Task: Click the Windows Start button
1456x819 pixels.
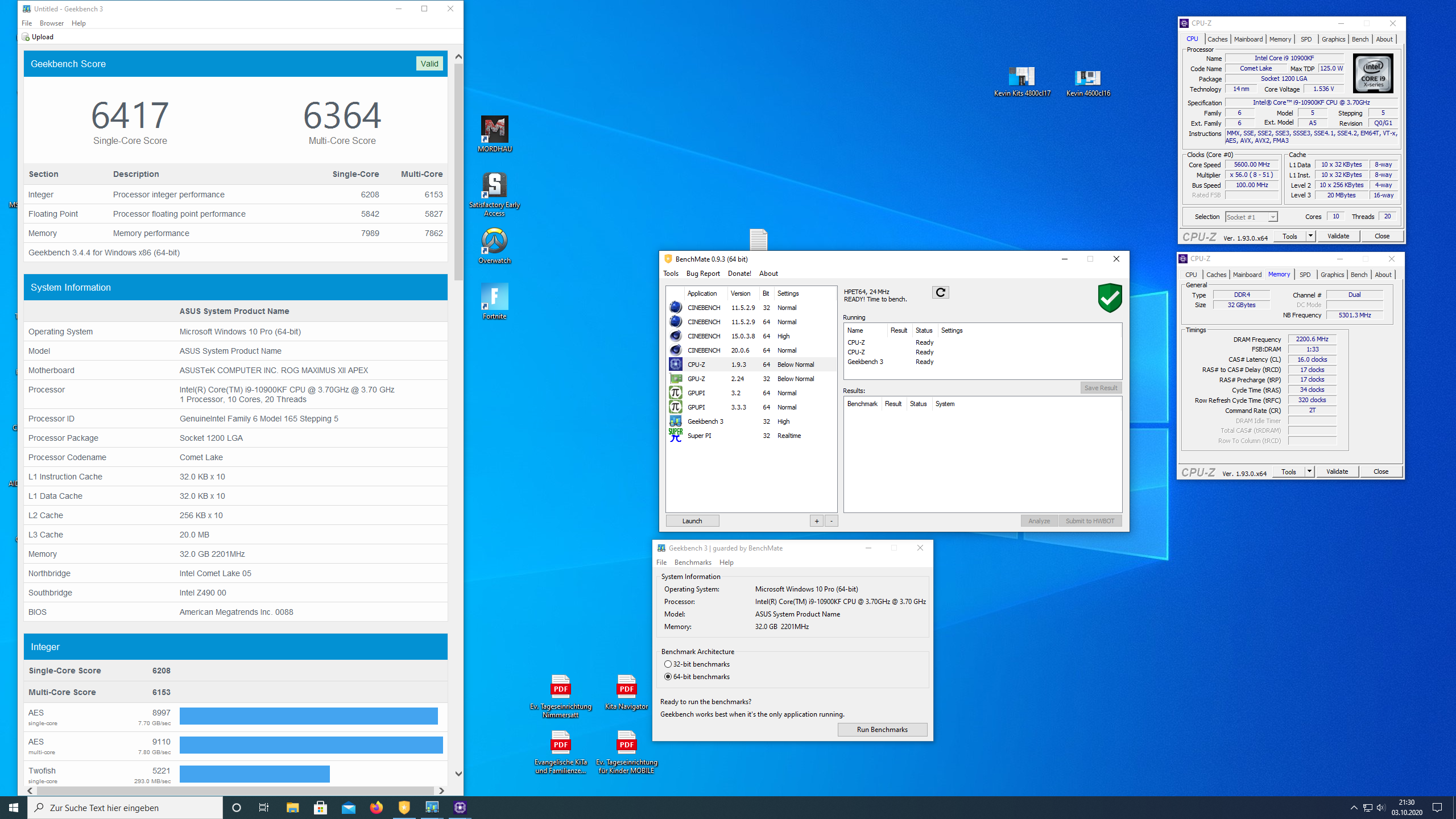Action: [14, 808]
